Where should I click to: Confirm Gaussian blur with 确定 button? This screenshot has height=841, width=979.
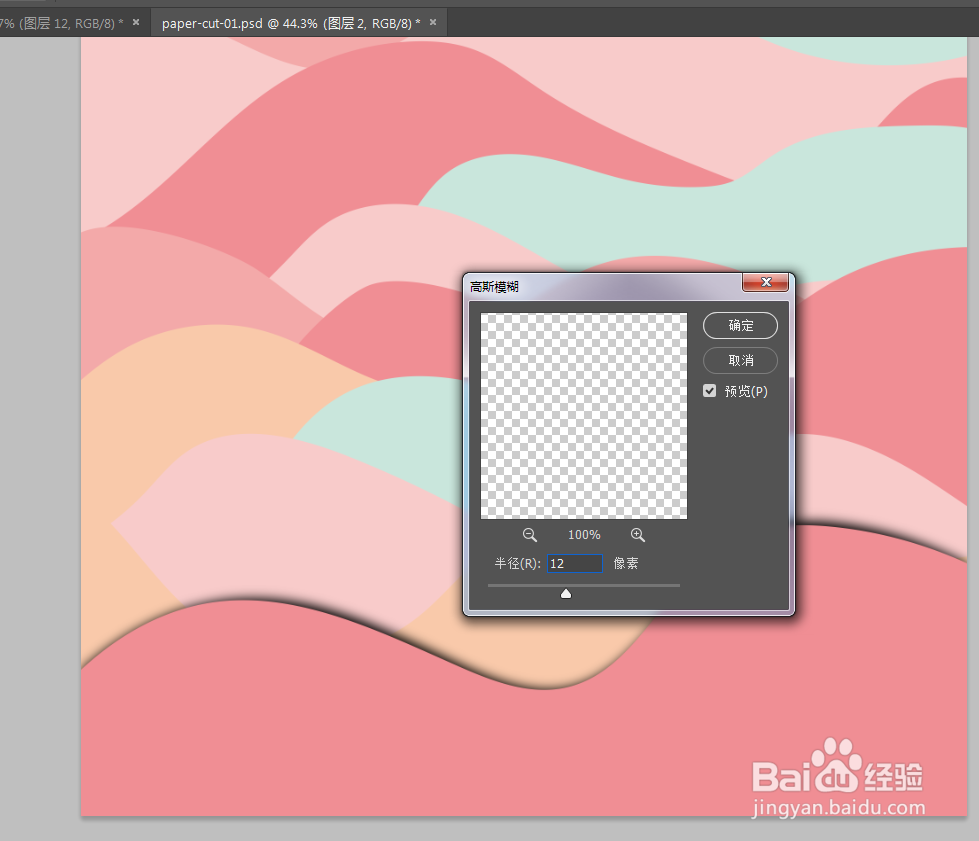pos(740,325)
